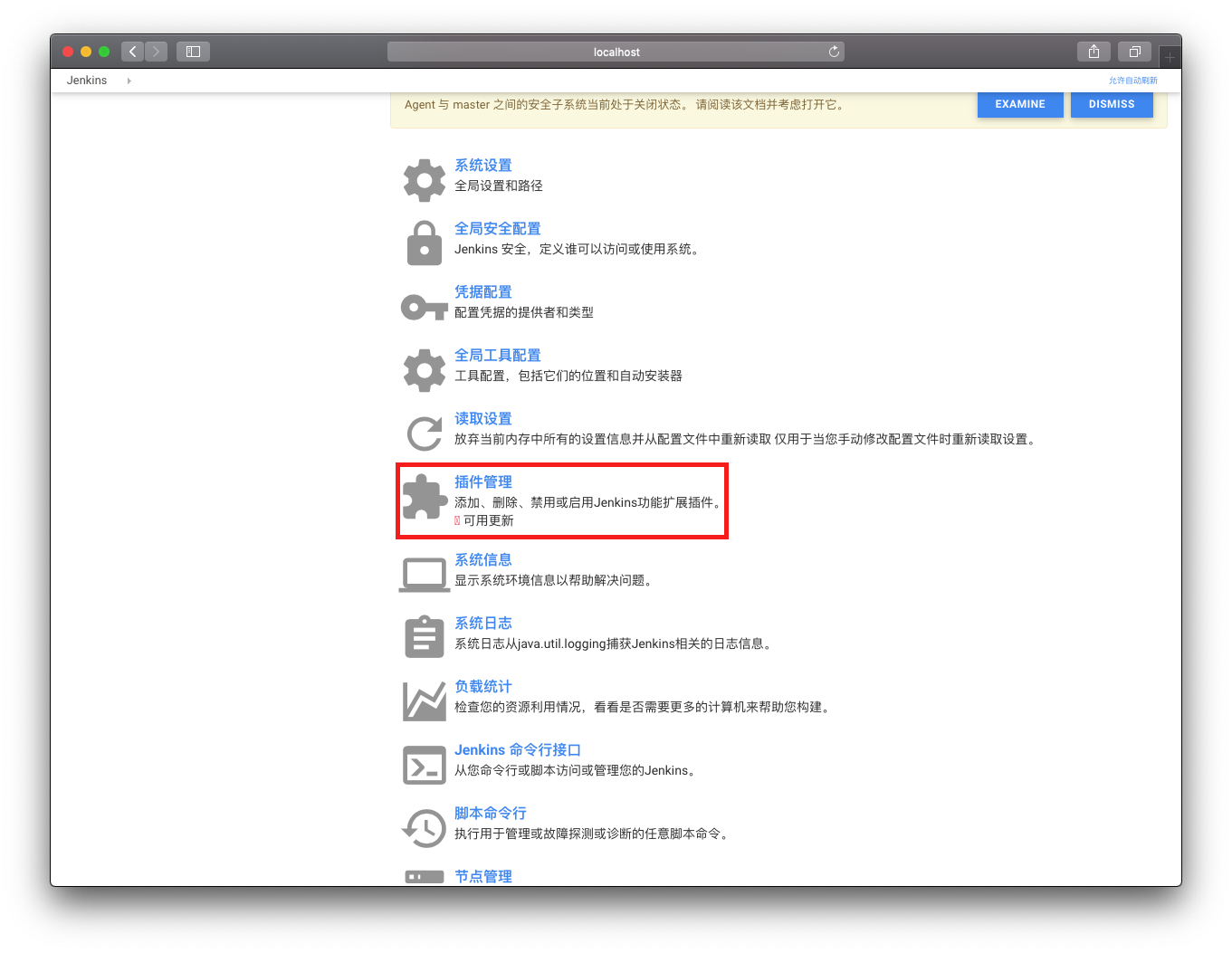Screen dimensions: 1232x953
Task: Click the 显示系统环境信息以帮助解决问题 description
Action: click(x=553, y=580)
